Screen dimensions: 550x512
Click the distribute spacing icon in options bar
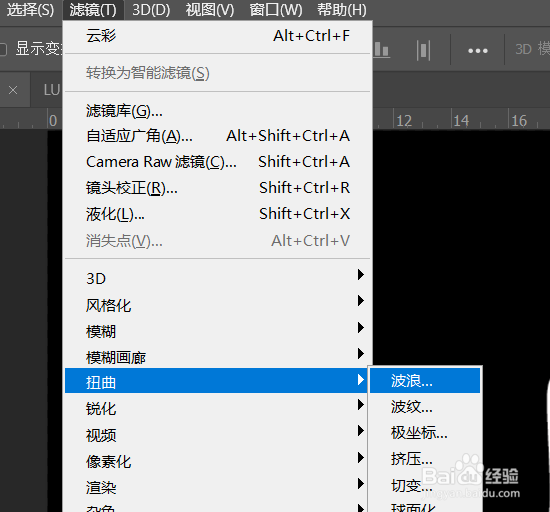tap(424, 50)
